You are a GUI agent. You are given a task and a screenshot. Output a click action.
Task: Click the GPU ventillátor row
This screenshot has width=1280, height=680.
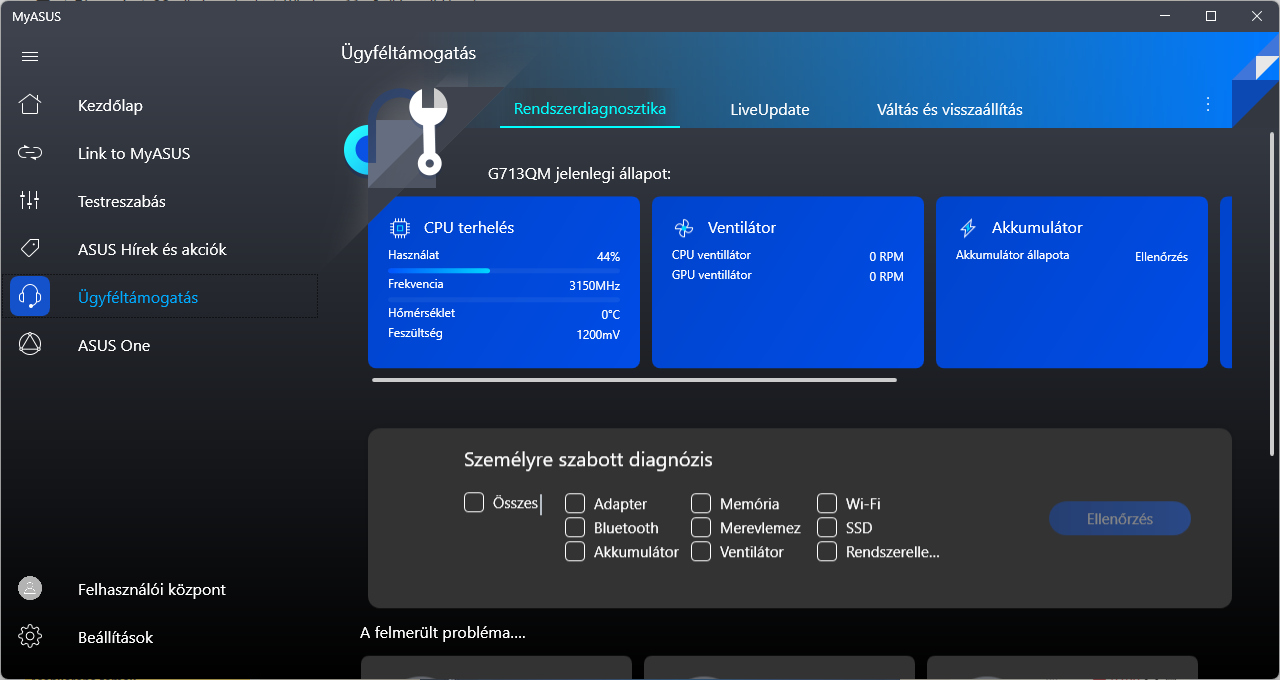point(788,276)
